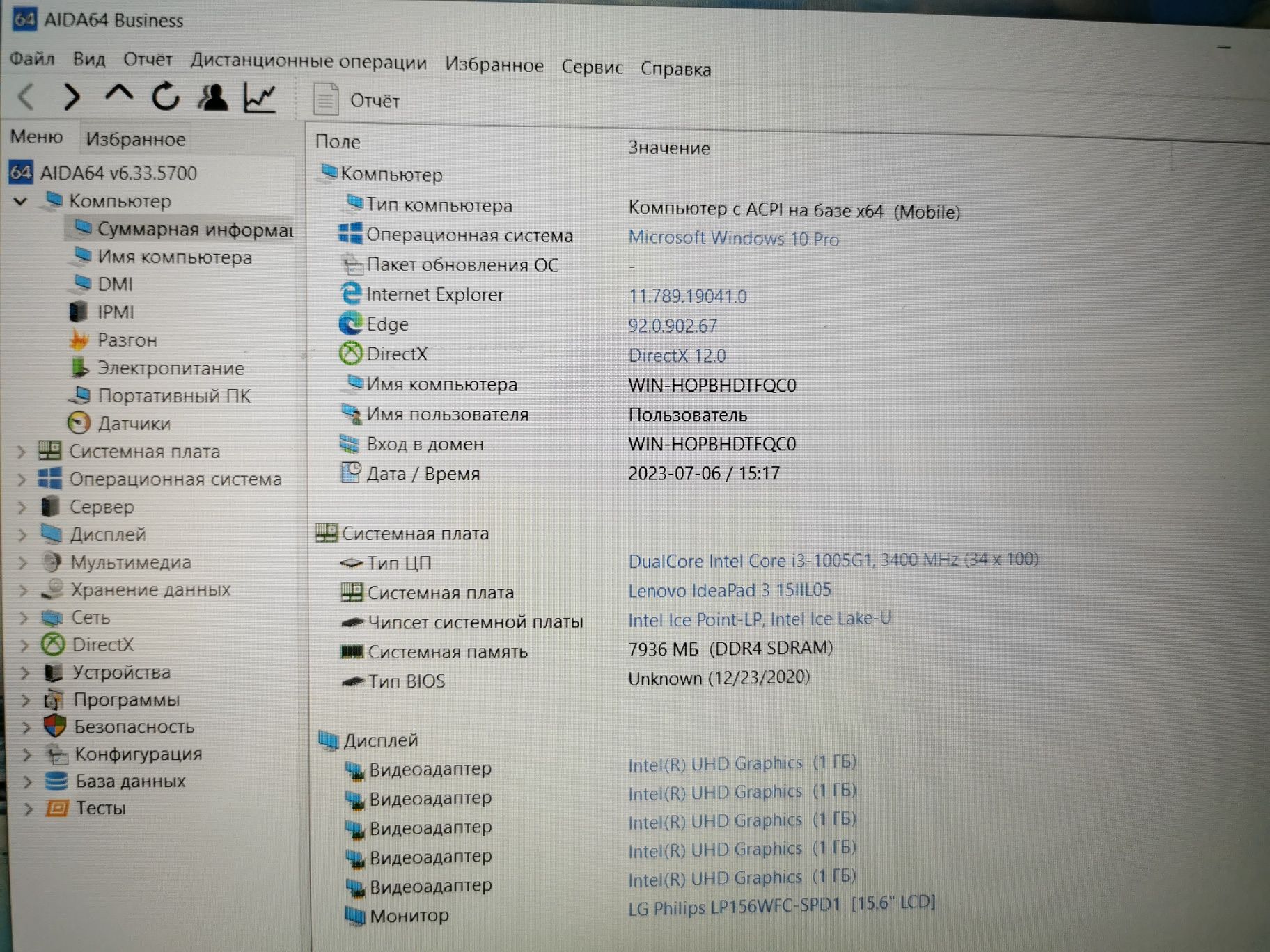
Task: Open the user management toolbar icon
Action: pos(213,97)
